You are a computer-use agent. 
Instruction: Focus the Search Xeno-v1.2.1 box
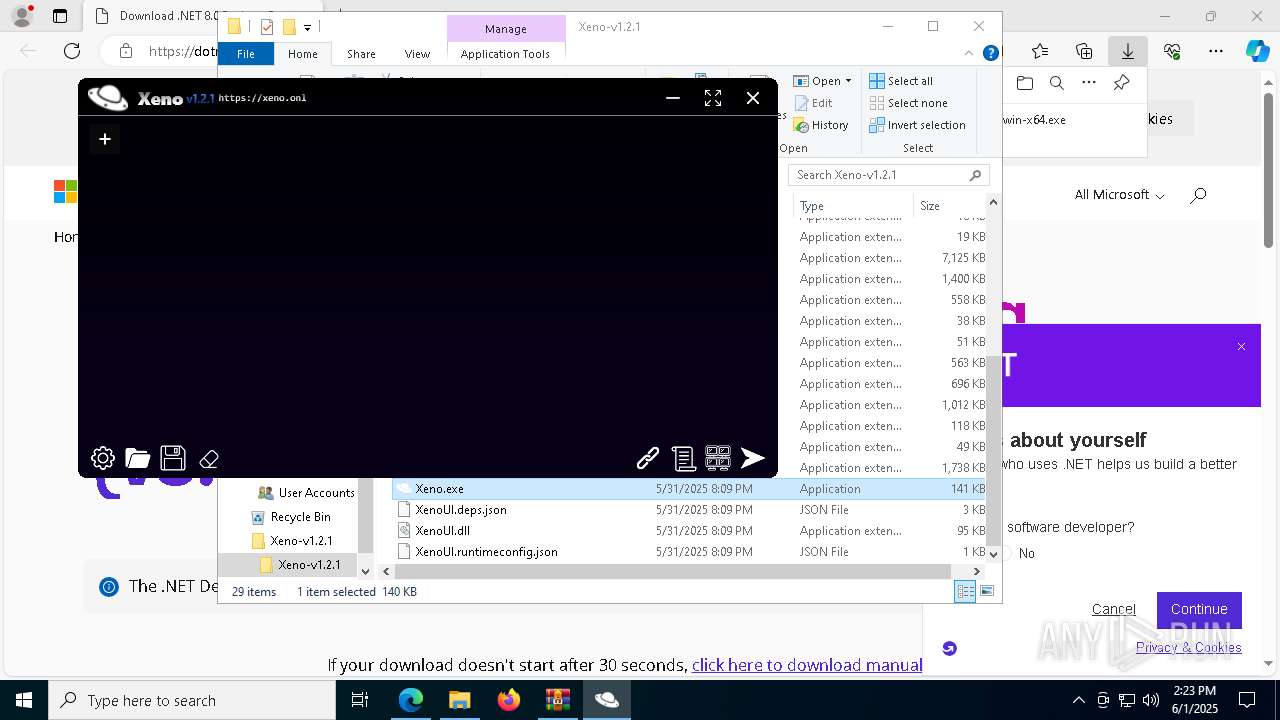click(889, 175)
